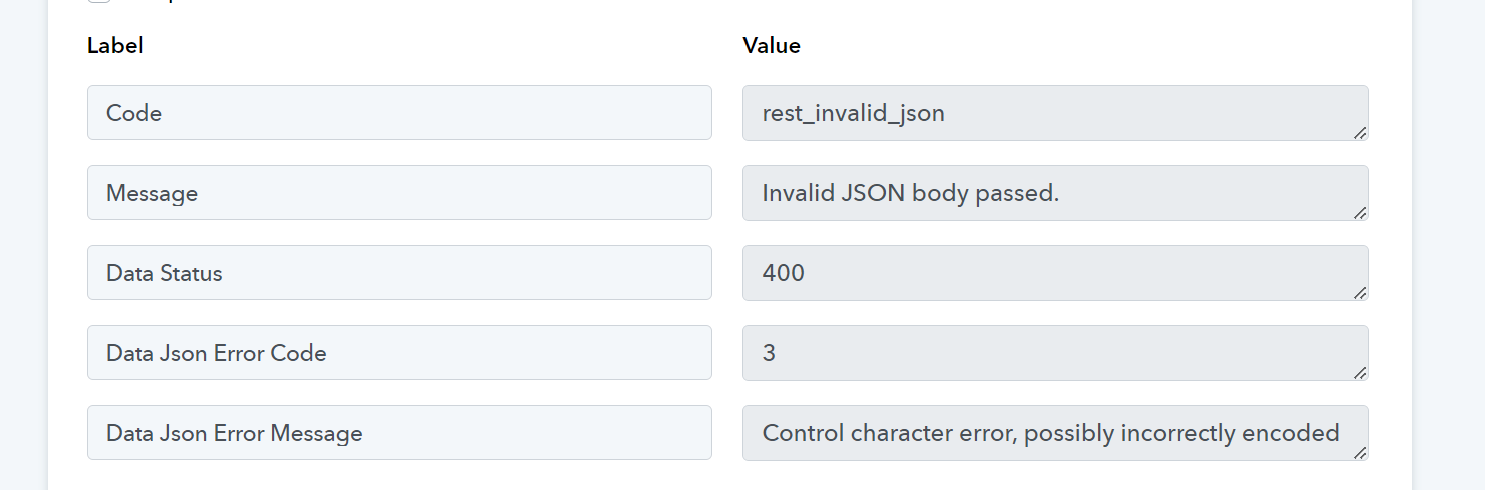Select the Data Json Error Message label field

click(x=399, y=433)
